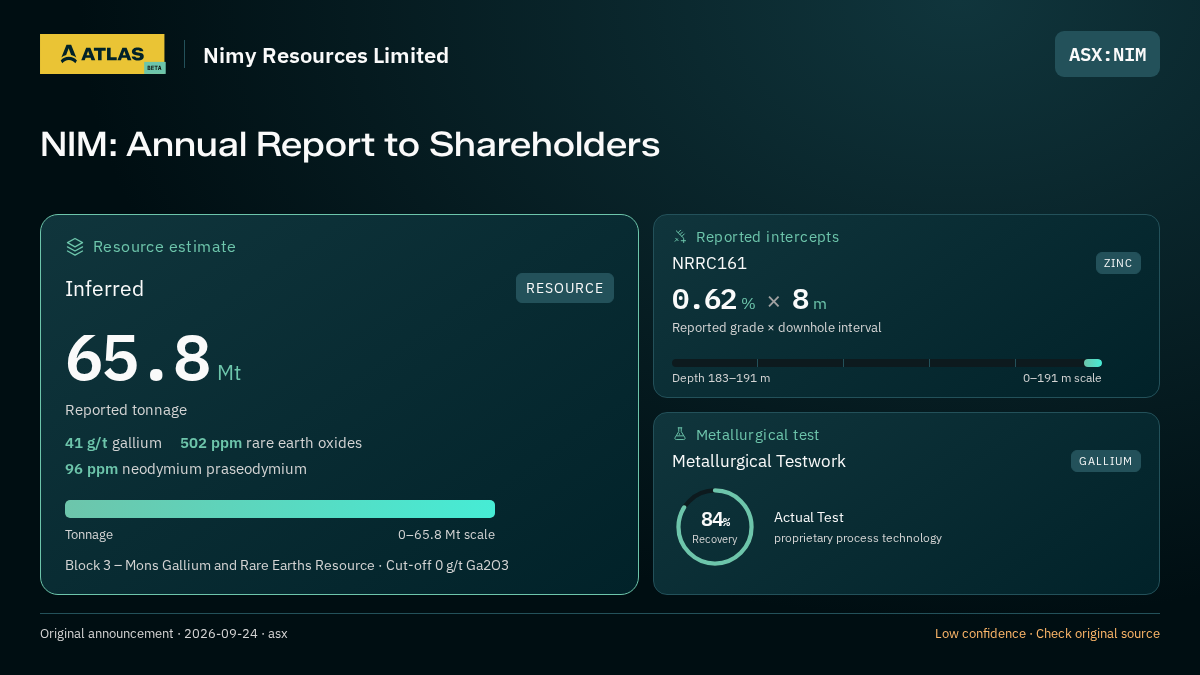The width and height of the screenshot is (1200, 675).
Task: Click the tonnage scale progress bar
Action: coord(280,509)
